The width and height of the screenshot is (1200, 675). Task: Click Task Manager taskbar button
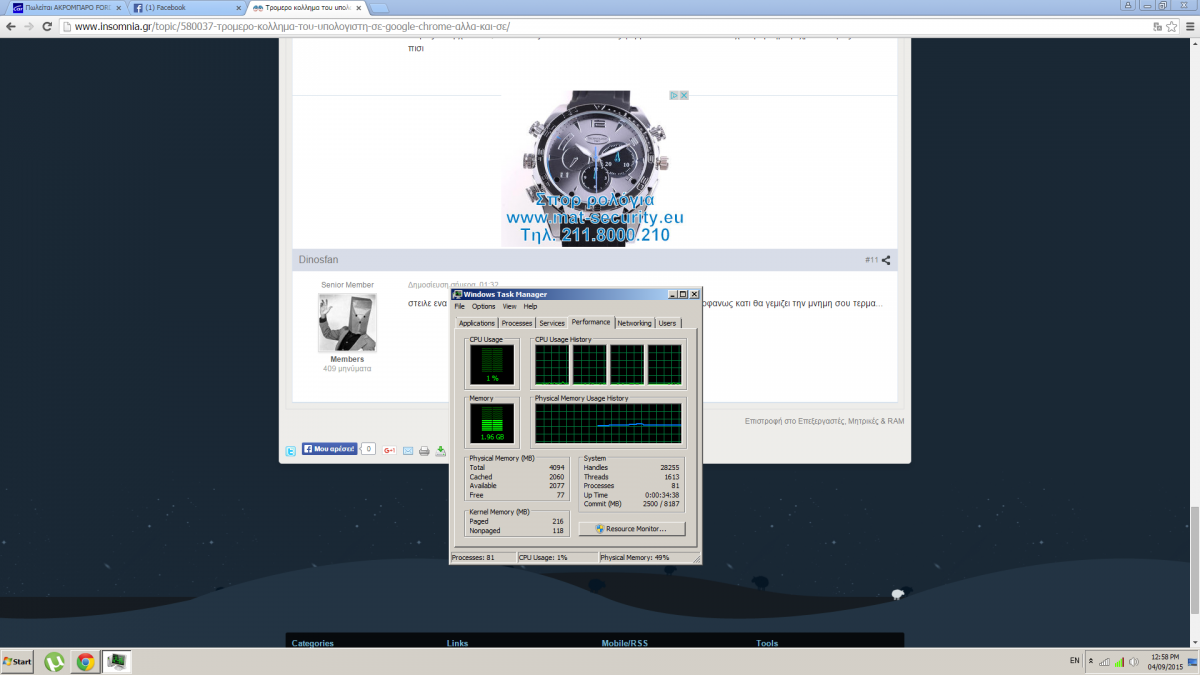(x=117, y=662)
